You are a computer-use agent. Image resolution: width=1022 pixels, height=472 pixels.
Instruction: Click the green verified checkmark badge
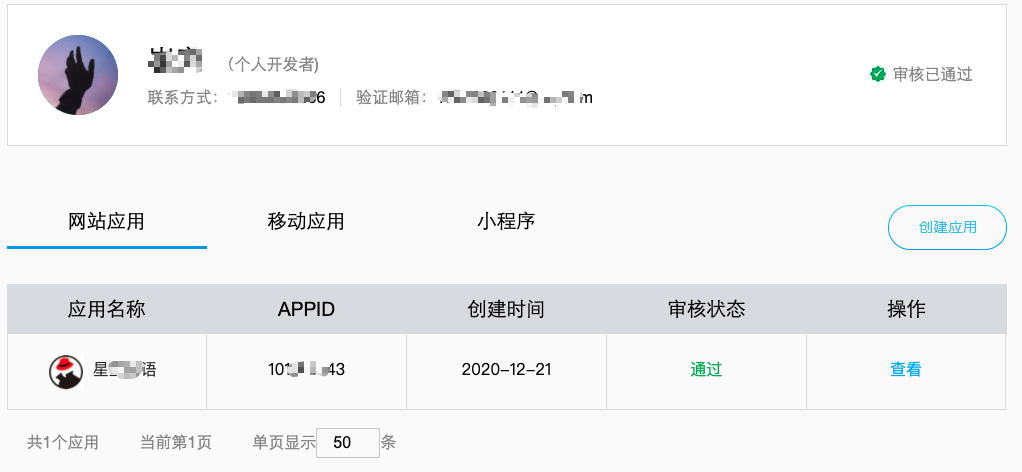(878, 74)
